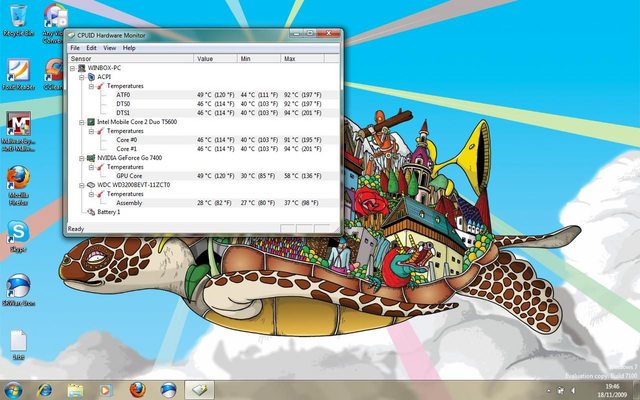
Task: Click the Battery 1 icon
Action: point(91,212)
